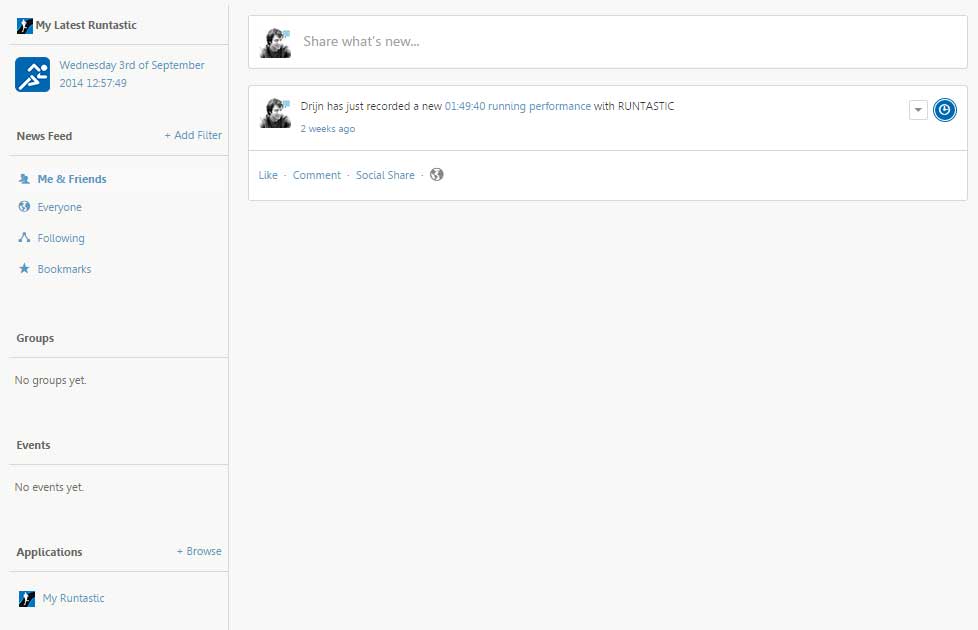
Task: Switch to the Everyone news feed
Action: (59, 207)
